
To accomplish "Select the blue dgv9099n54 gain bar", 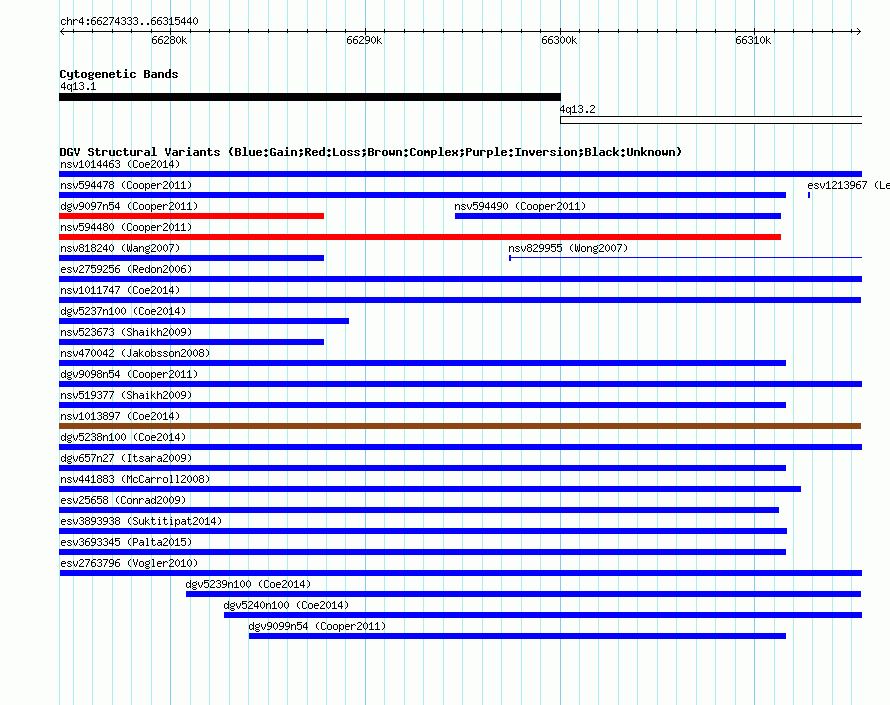I will [517, 636].
